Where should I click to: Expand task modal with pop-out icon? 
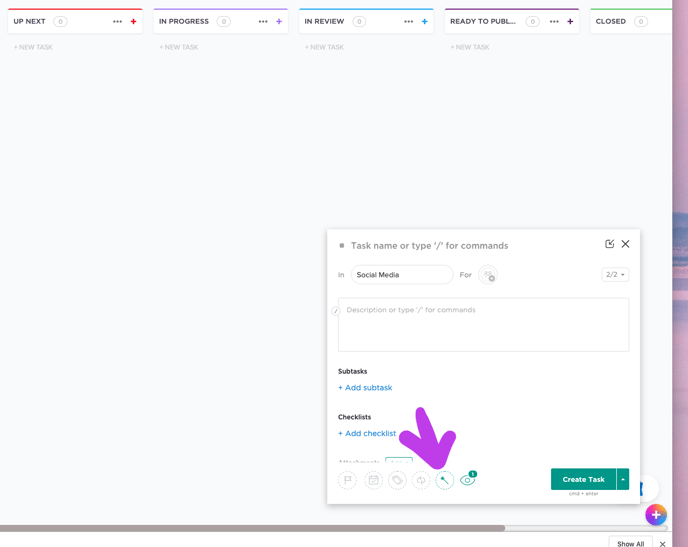[609, 244]
